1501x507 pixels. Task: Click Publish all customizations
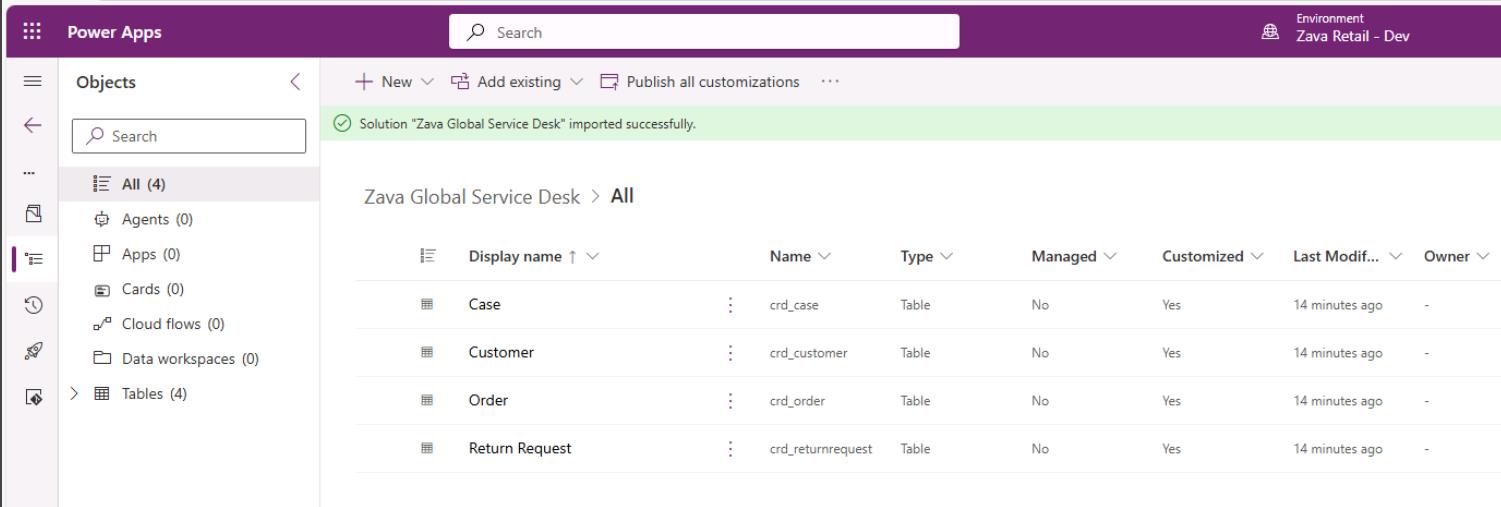[700, 82]
